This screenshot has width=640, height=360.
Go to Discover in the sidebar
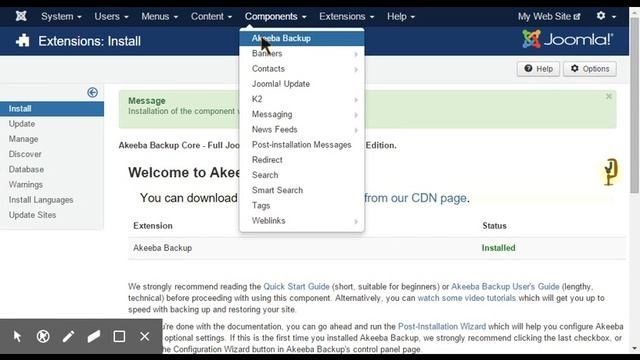point(52,154)
